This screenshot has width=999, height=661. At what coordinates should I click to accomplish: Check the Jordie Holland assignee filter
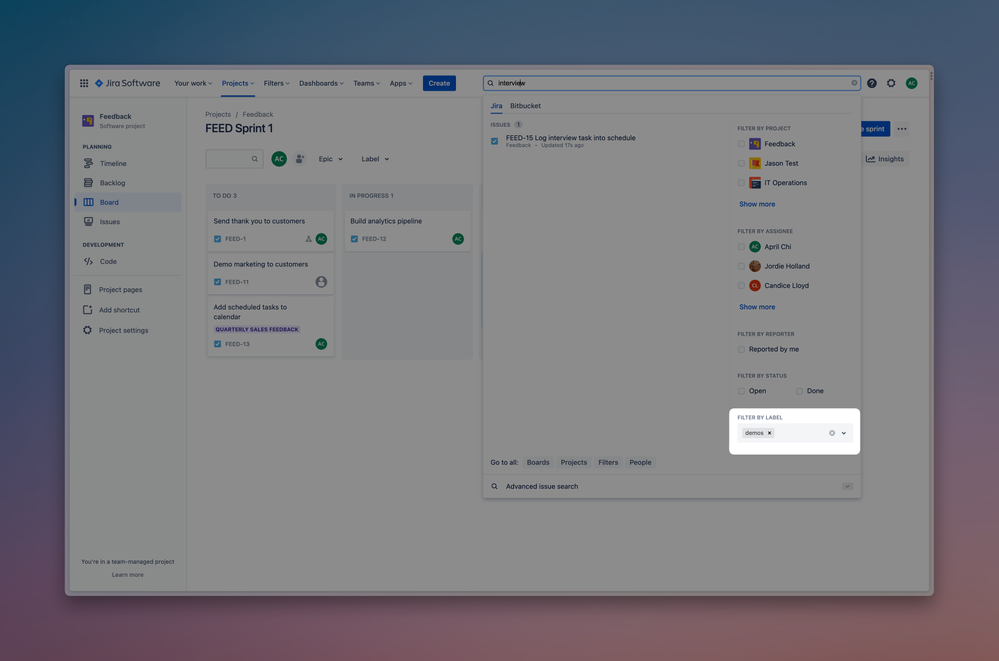tap(741, 266)
